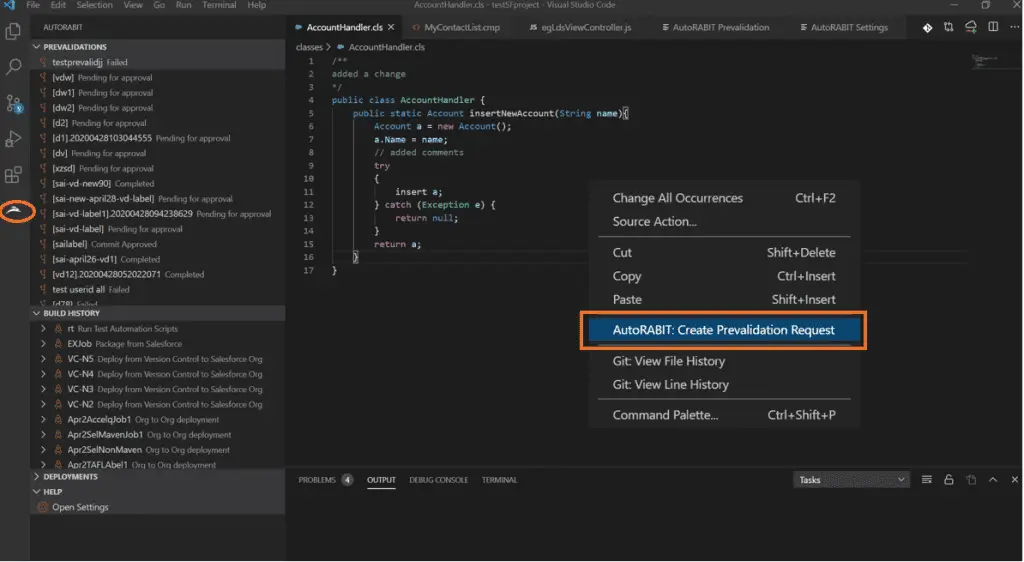The height and width of the screenshot is (562, 1024).
Task: Click the Open Settings gear icon
Action: 43,507
